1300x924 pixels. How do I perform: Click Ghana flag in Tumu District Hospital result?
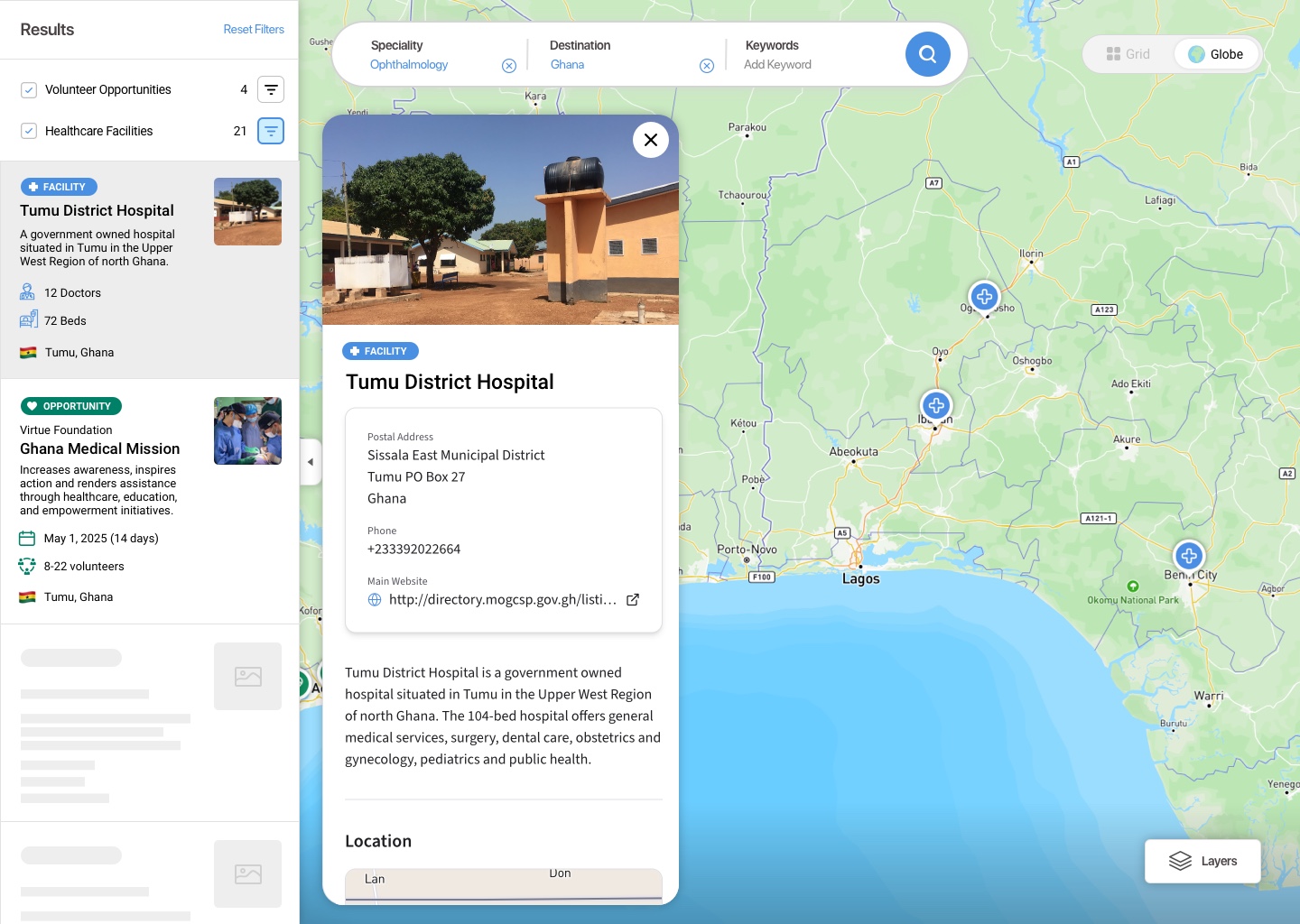coord(28,353)
